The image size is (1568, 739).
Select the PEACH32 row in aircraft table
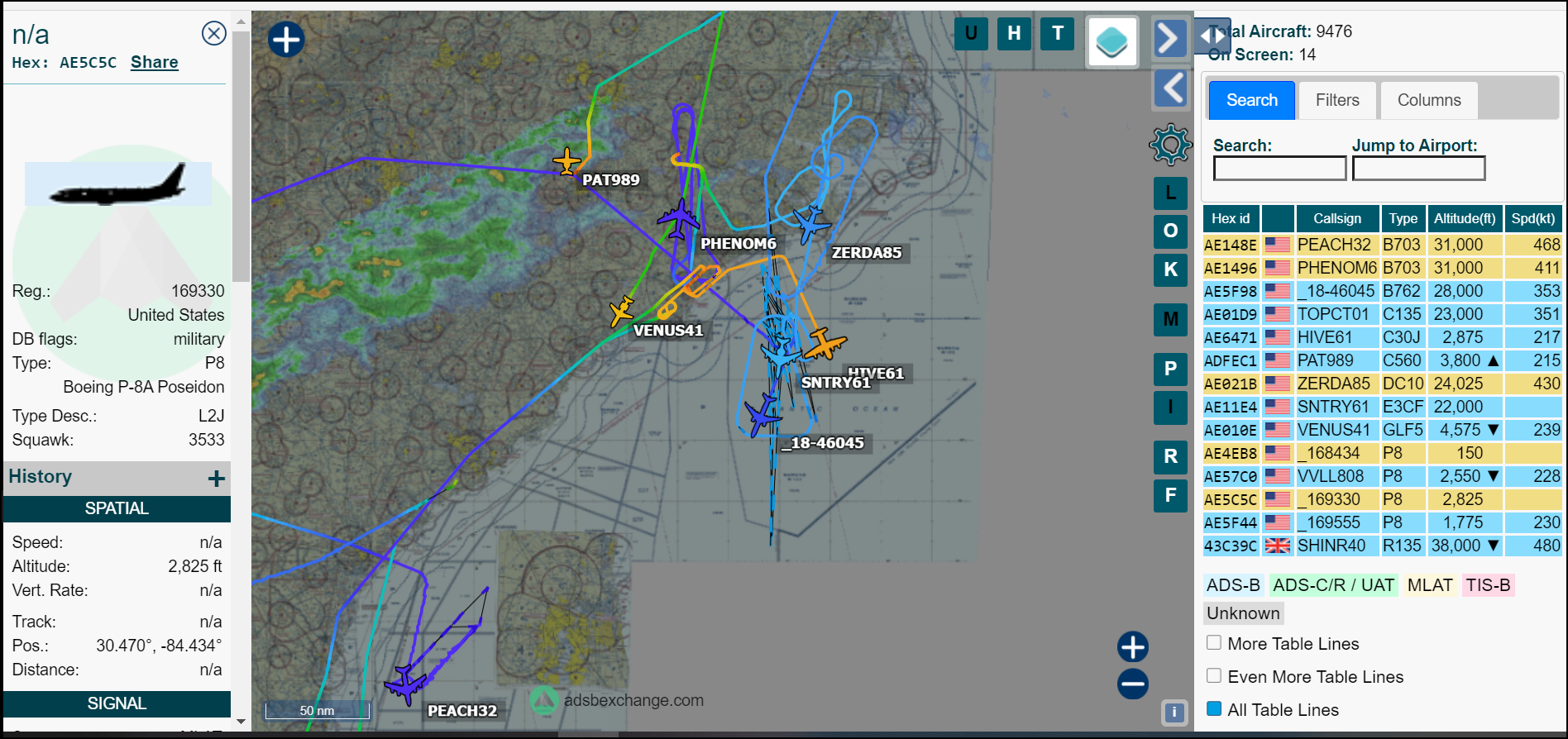pos(1382,245)
